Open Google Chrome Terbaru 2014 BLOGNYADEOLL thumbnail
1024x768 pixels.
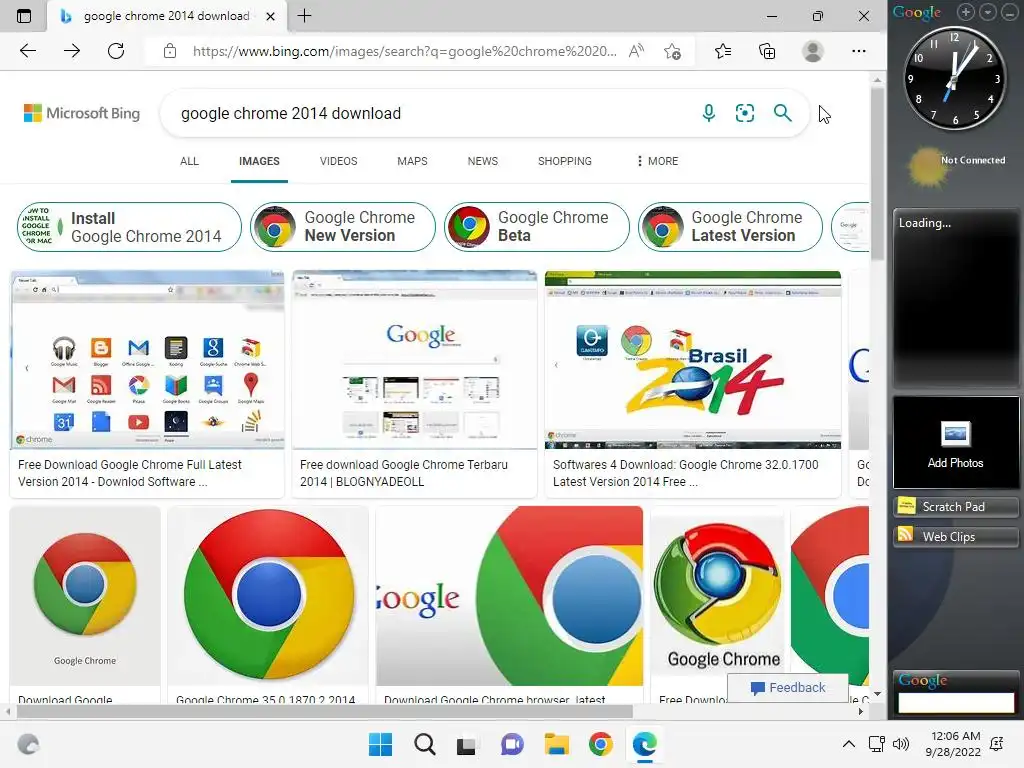(x=415, y=360)
